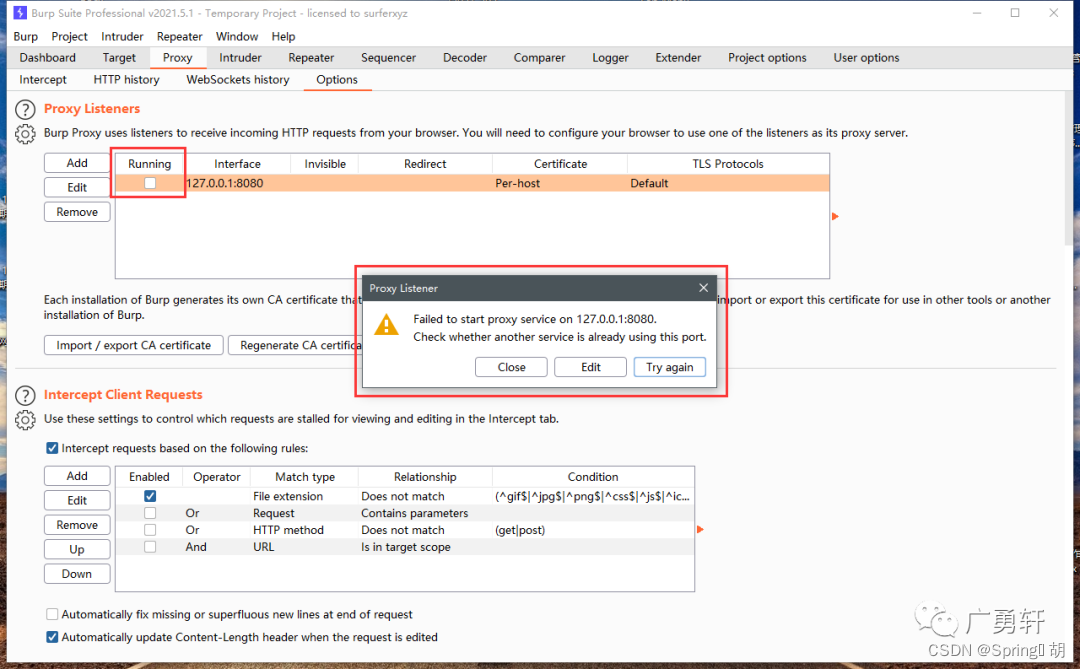Switch to the Intercept sub-tab
This screenshot has width=1080, height=669.
pyautogui.click(x=43, y=80)
